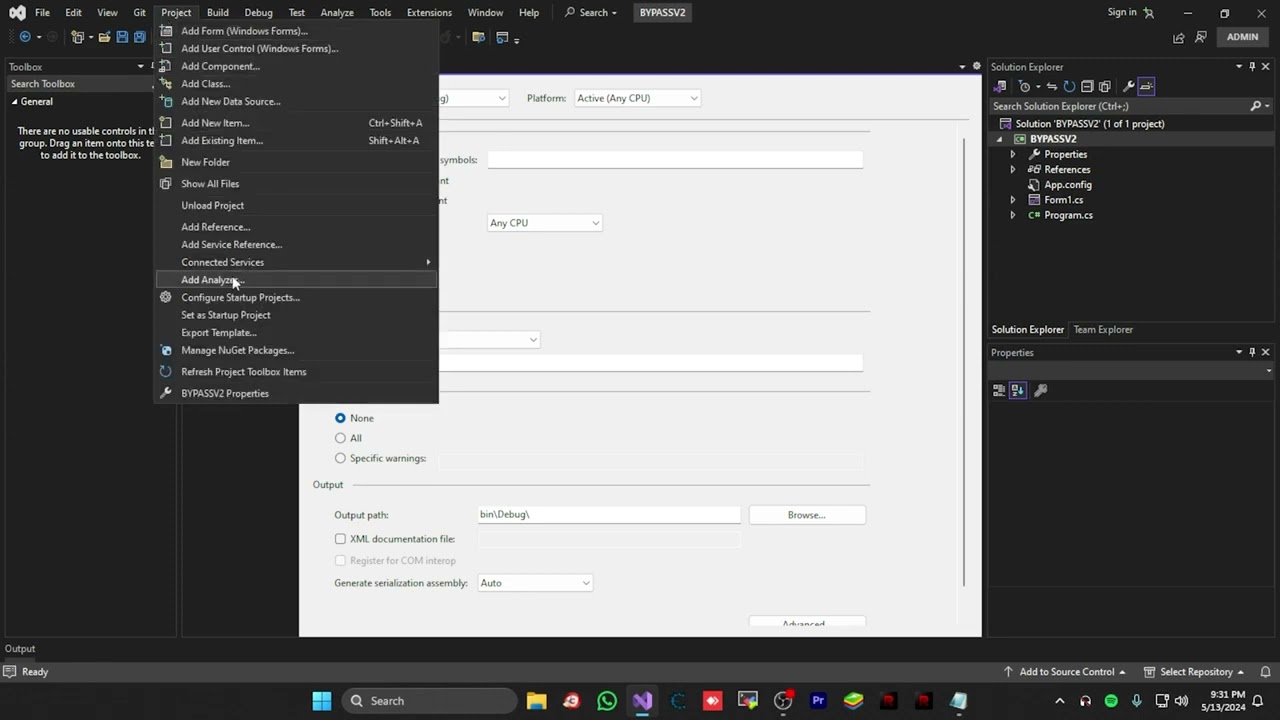Screen dimensions: 1280x720
Task: Click the save disk toolbar icon
Action: point(122,37)
